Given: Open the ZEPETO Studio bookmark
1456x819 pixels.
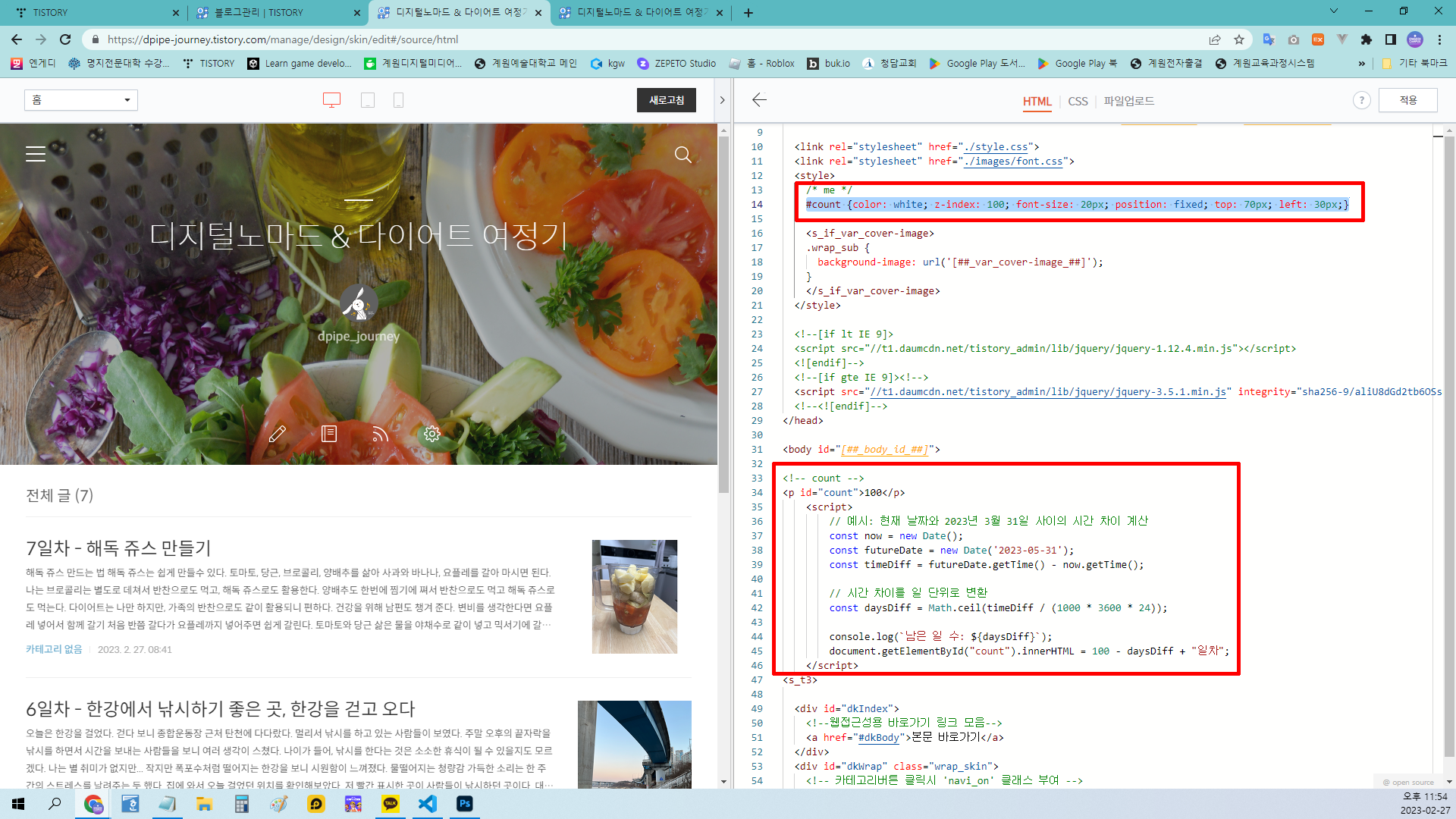Looking at the screenshot, I should click(676, 64).
